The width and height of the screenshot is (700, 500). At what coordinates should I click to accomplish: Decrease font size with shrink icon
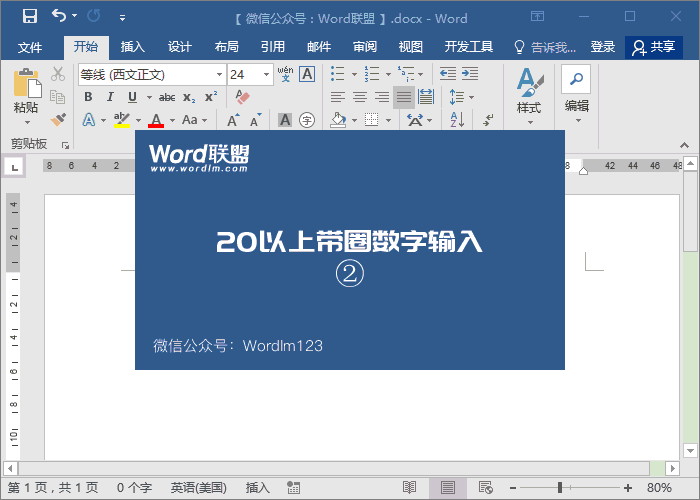(x=255, y=120)
